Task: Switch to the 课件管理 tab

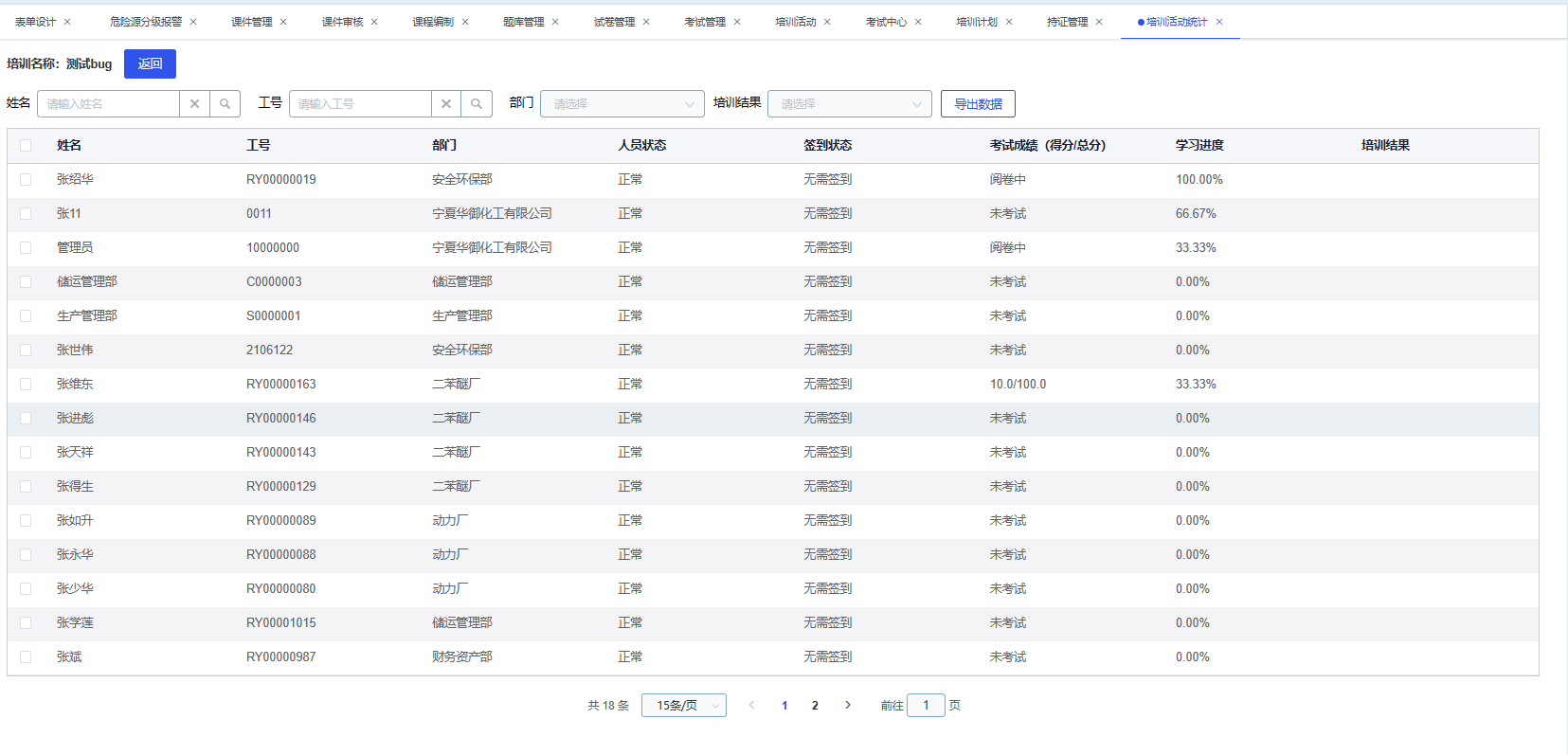Action: coord(251,22)
